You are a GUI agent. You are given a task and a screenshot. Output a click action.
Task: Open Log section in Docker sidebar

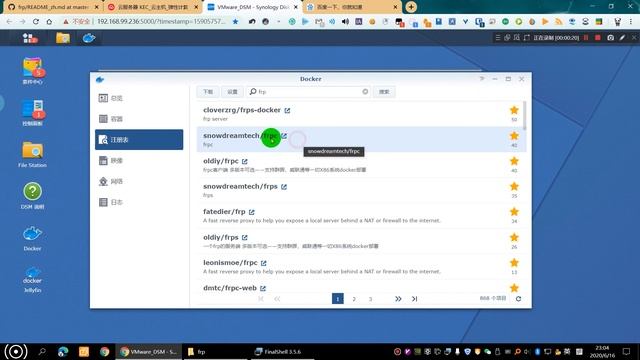[x=139, y=202]
